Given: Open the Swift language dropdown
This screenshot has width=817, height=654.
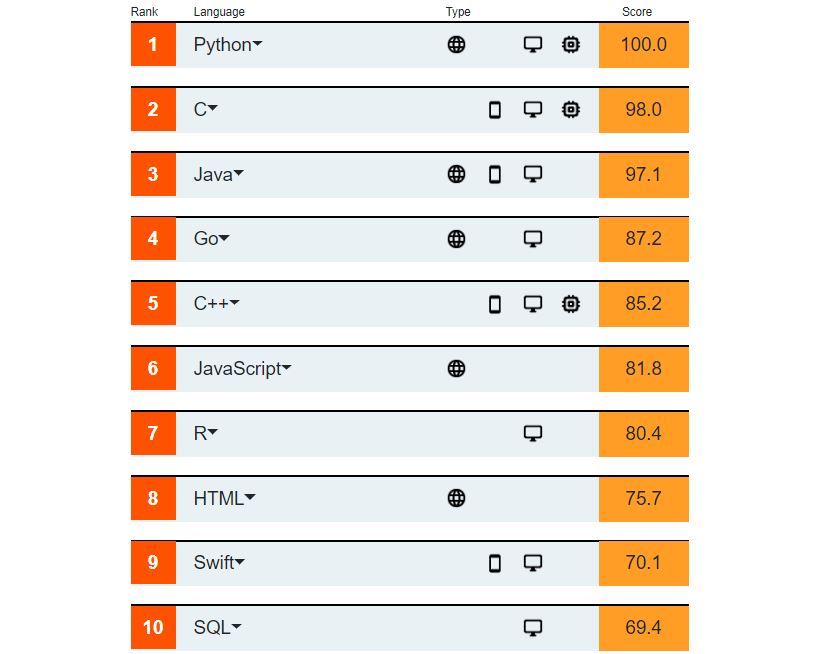Looking at the screenshot, I should pos(240,562).
